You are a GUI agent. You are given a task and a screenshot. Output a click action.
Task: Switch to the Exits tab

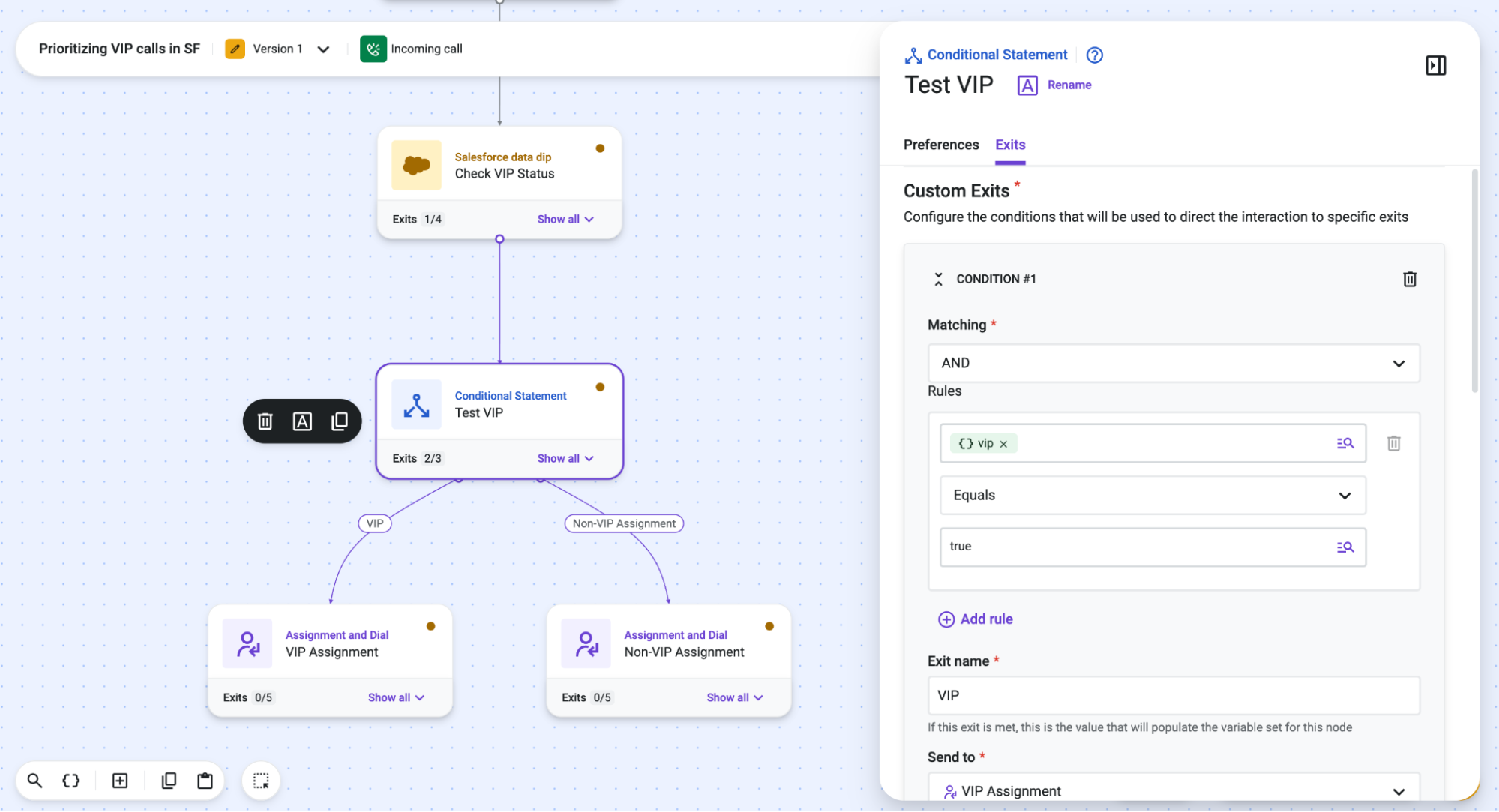pos(1009,145)
